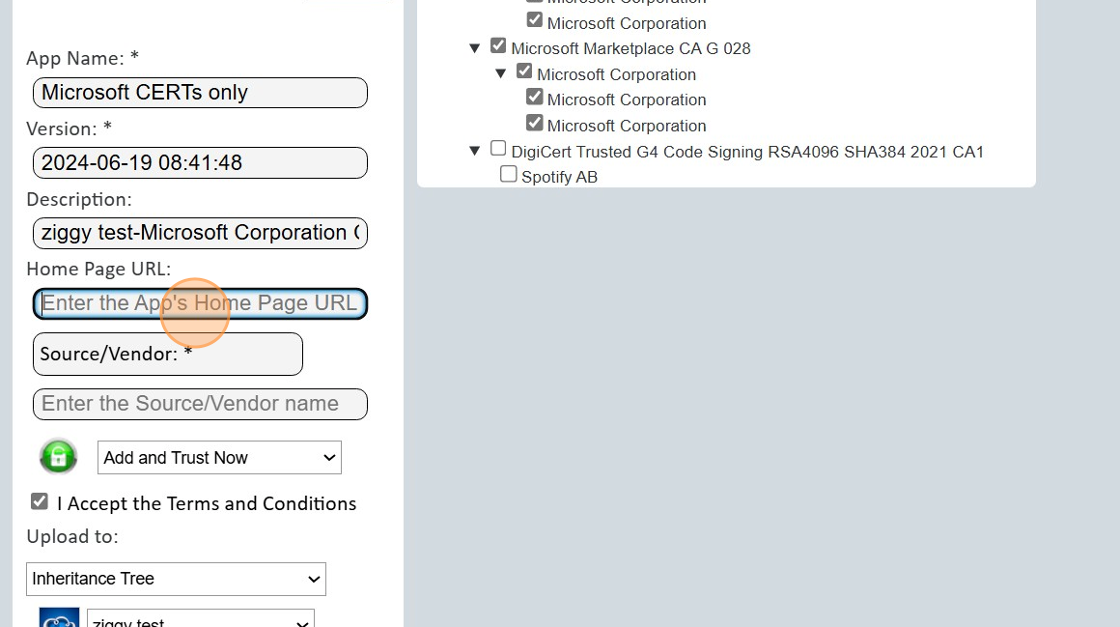Viewport: 1120px width, 627px height.
Task: Click the Version input field
Action: click(200, 163)
